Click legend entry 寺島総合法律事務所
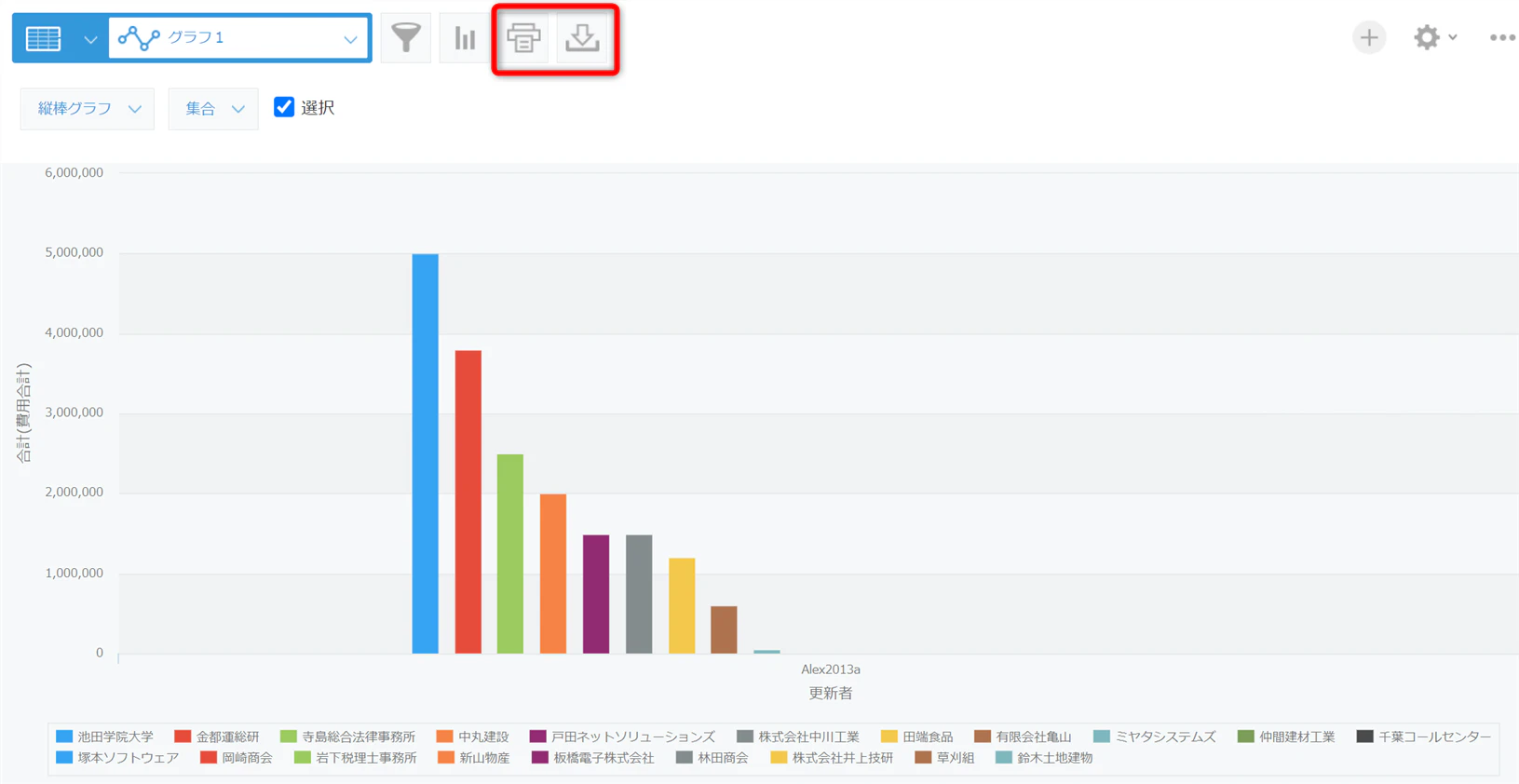The height and width of the screenshot is (784, 1519). 348,737
